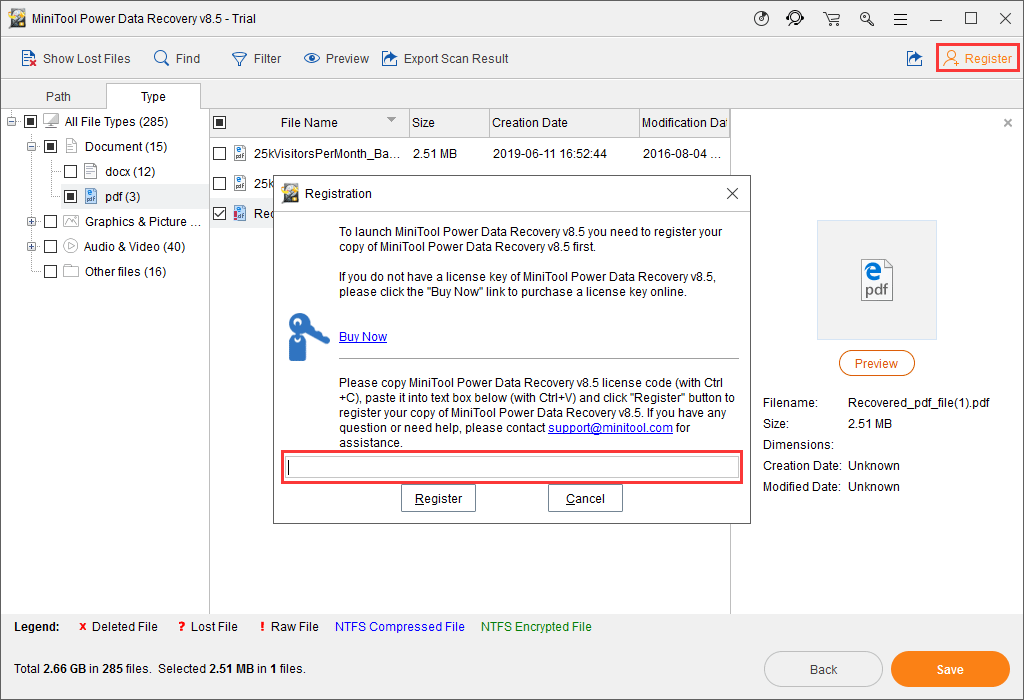Check the docx (12) checkbox

coord(70,172)
